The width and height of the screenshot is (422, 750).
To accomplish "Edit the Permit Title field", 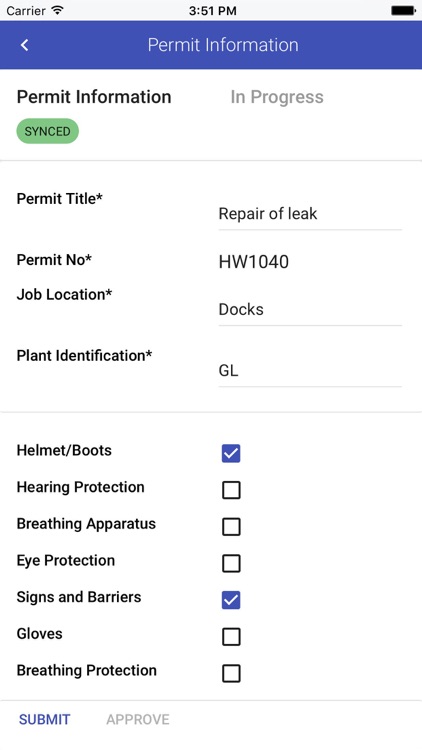I will 310,214.
